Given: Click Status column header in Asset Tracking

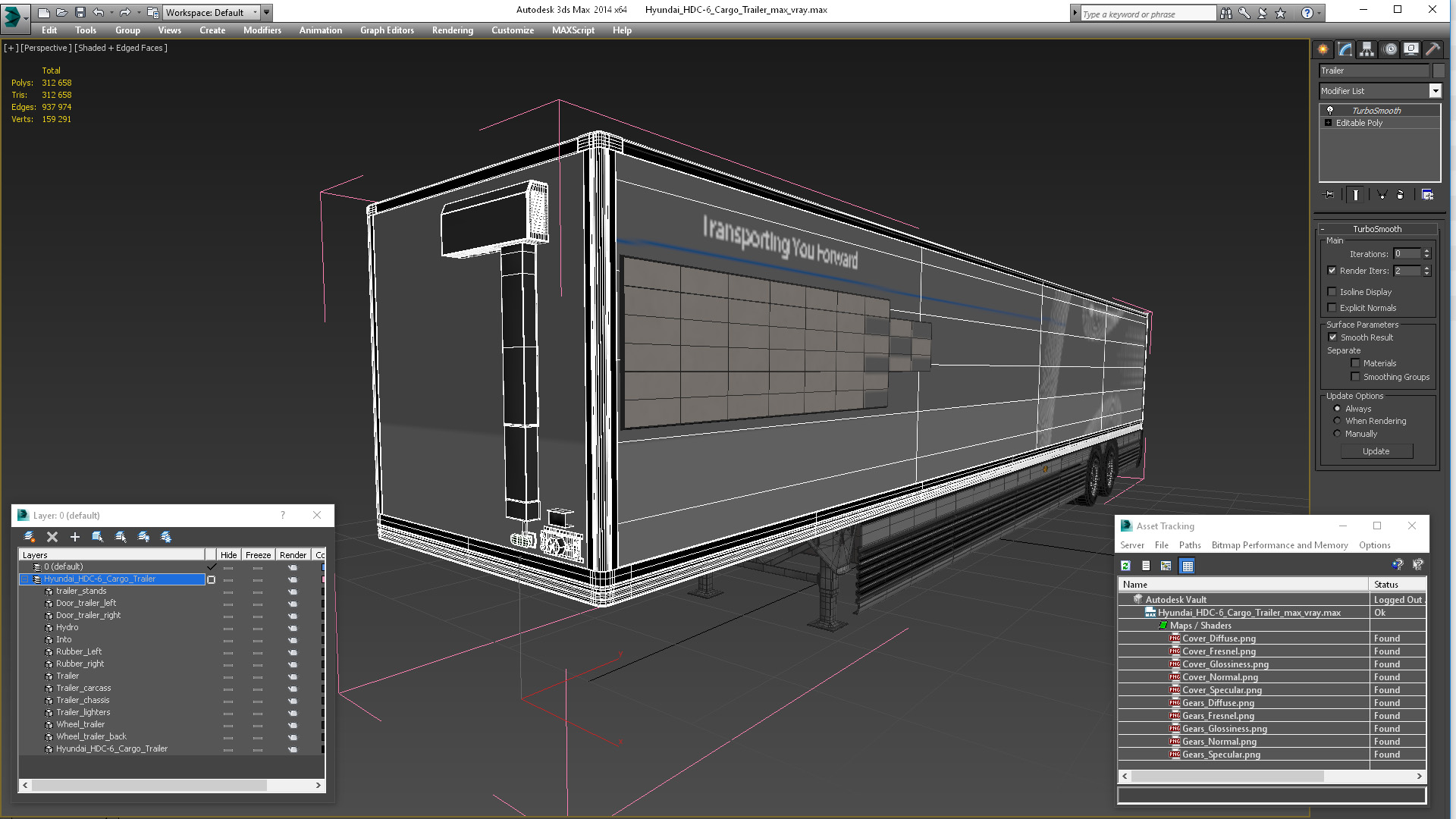Looking at the screenshot, I should [1397, 585].
